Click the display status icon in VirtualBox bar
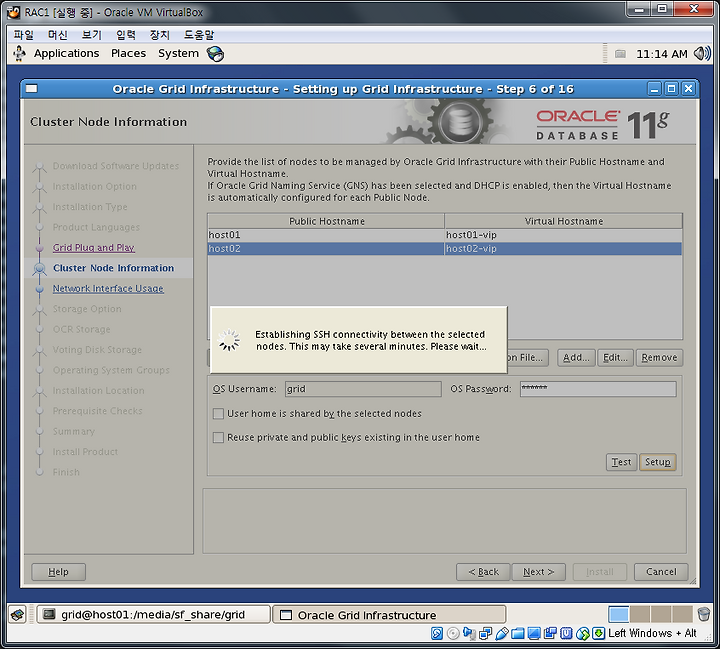The image size is (720, 649). [x=534, y=633]
